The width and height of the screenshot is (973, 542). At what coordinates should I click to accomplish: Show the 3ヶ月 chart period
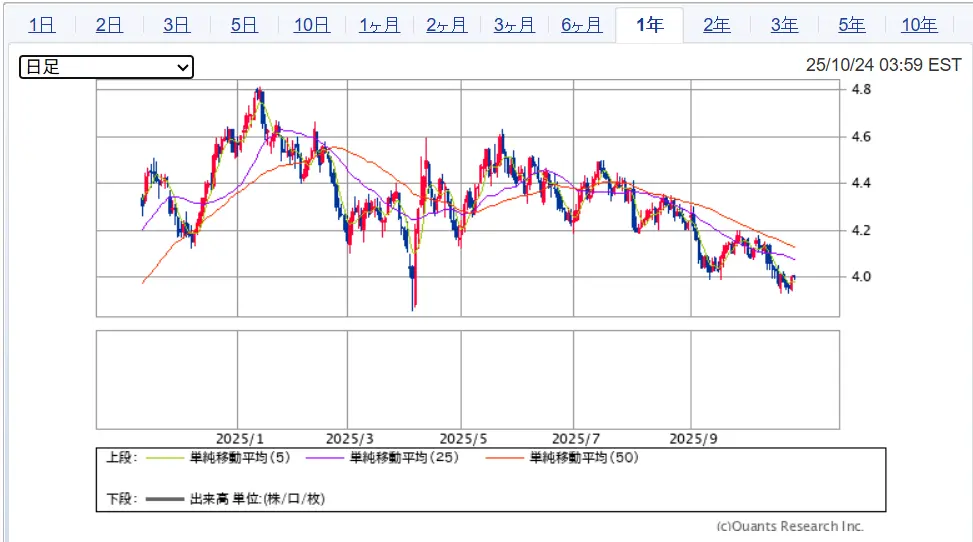(x=514, y=25)
